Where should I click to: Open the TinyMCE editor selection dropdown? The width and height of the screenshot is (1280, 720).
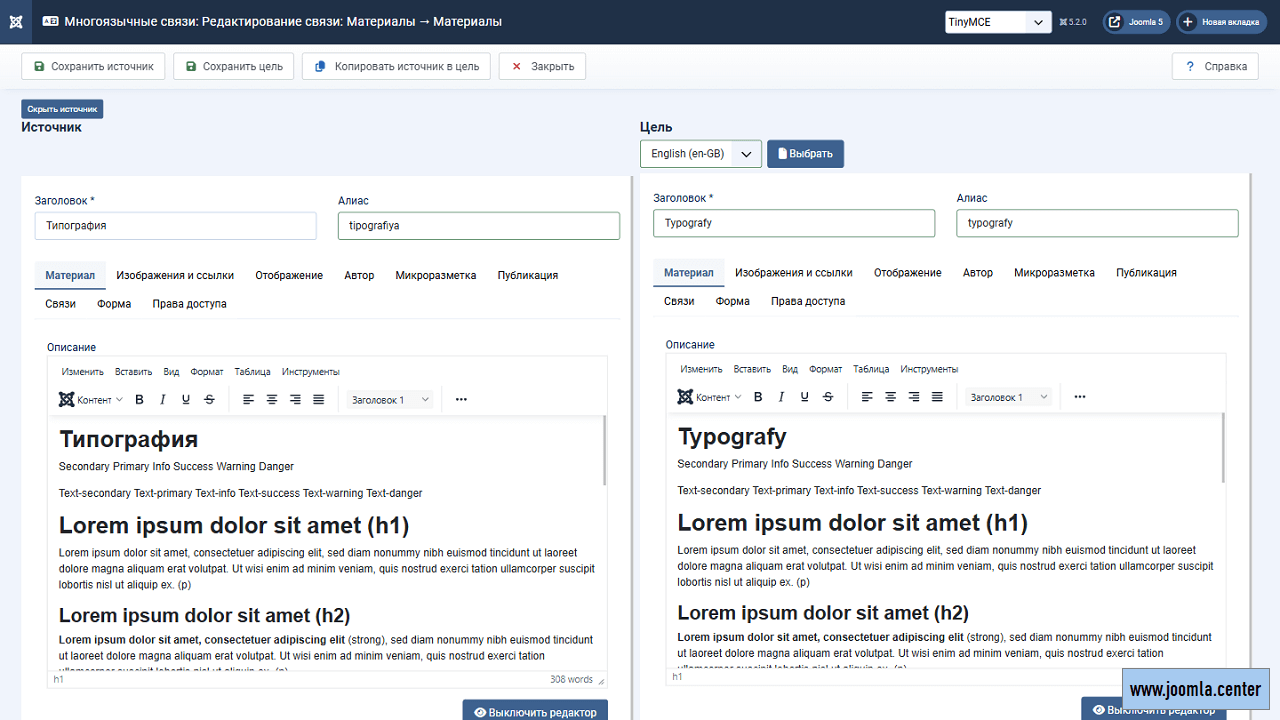pos(997,22)
